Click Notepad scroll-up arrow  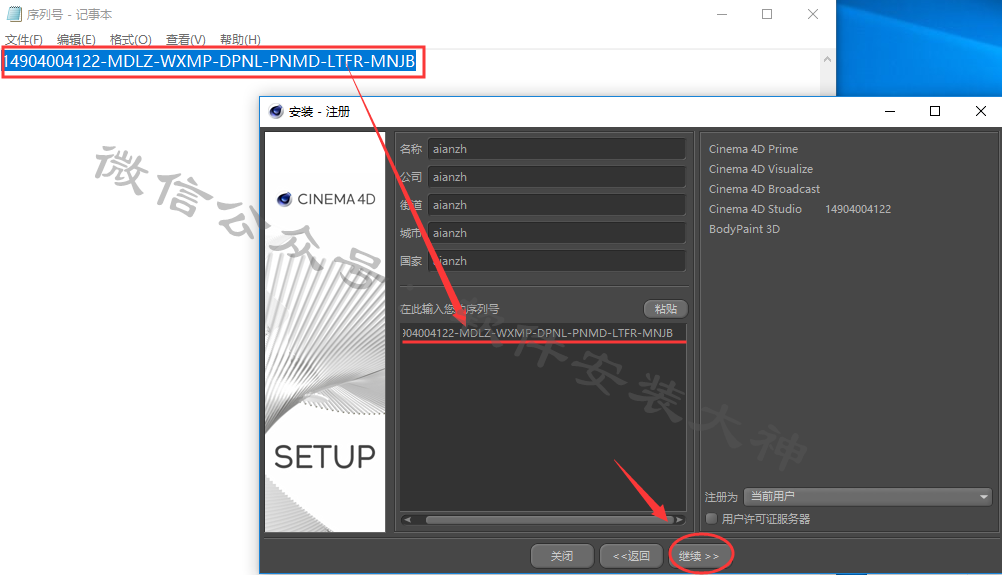(x=828, y=59)
